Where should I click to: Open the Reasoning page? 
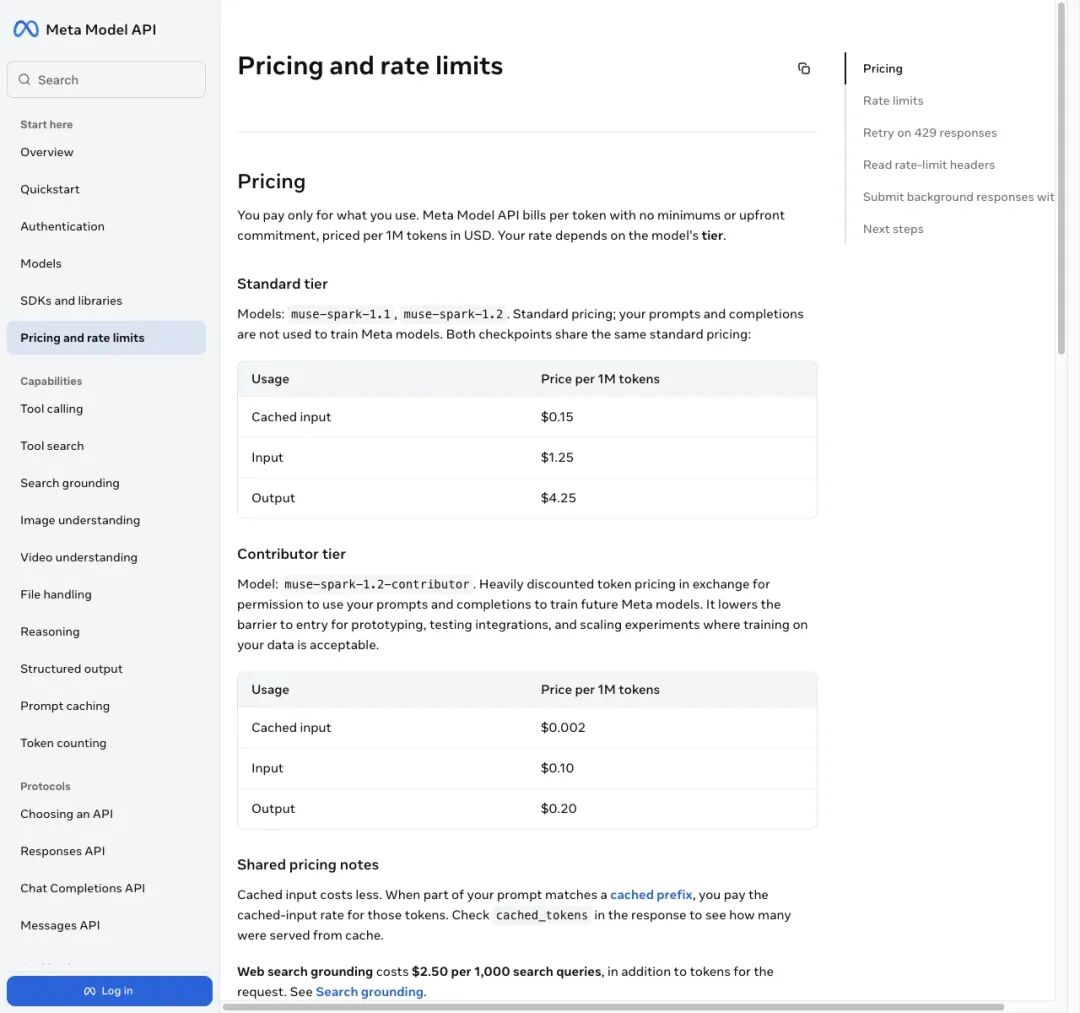50,632
